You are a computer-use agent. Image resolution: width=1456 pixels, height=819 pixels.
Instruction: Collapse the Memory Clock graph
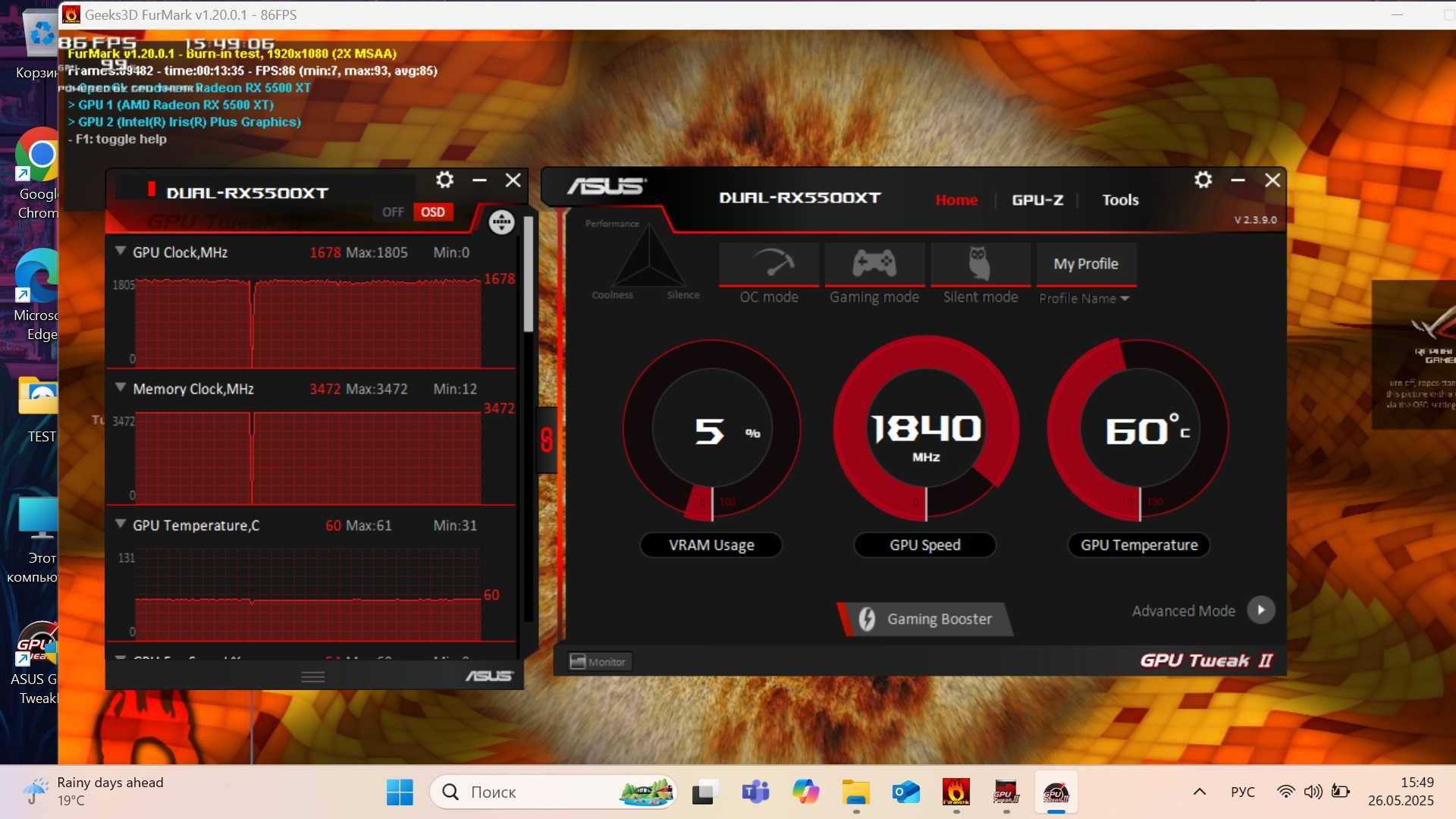click(120, 387)
